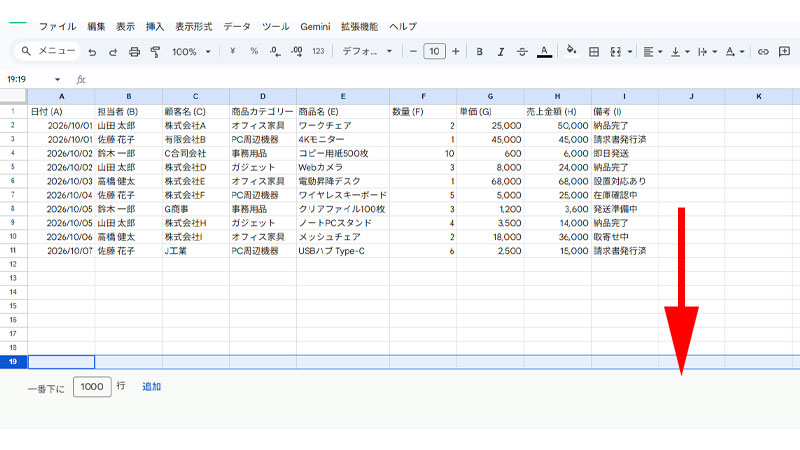Open the menu search box

(47, 51)
